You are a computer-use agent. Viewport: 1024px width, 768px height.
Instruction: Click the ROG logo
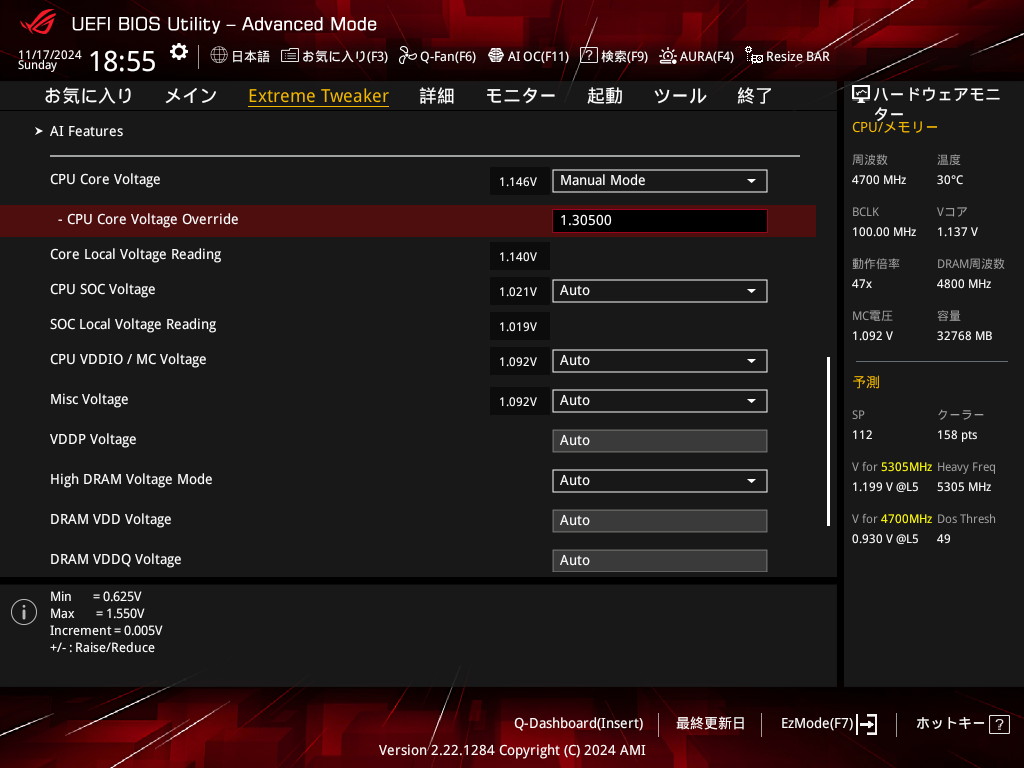[37, 24]
